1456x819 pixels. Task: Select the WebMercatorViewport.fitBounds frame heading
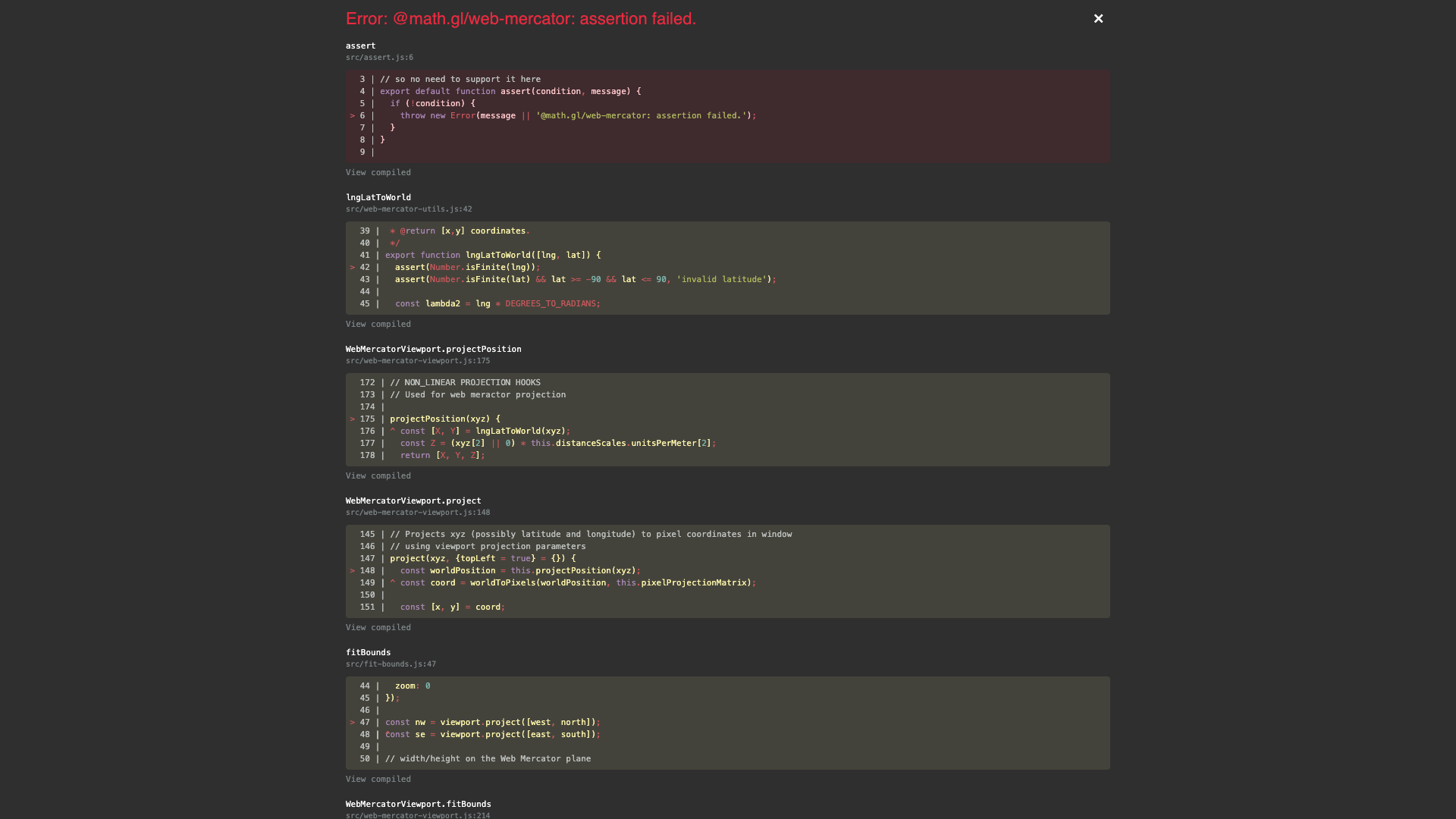(419, 804)
